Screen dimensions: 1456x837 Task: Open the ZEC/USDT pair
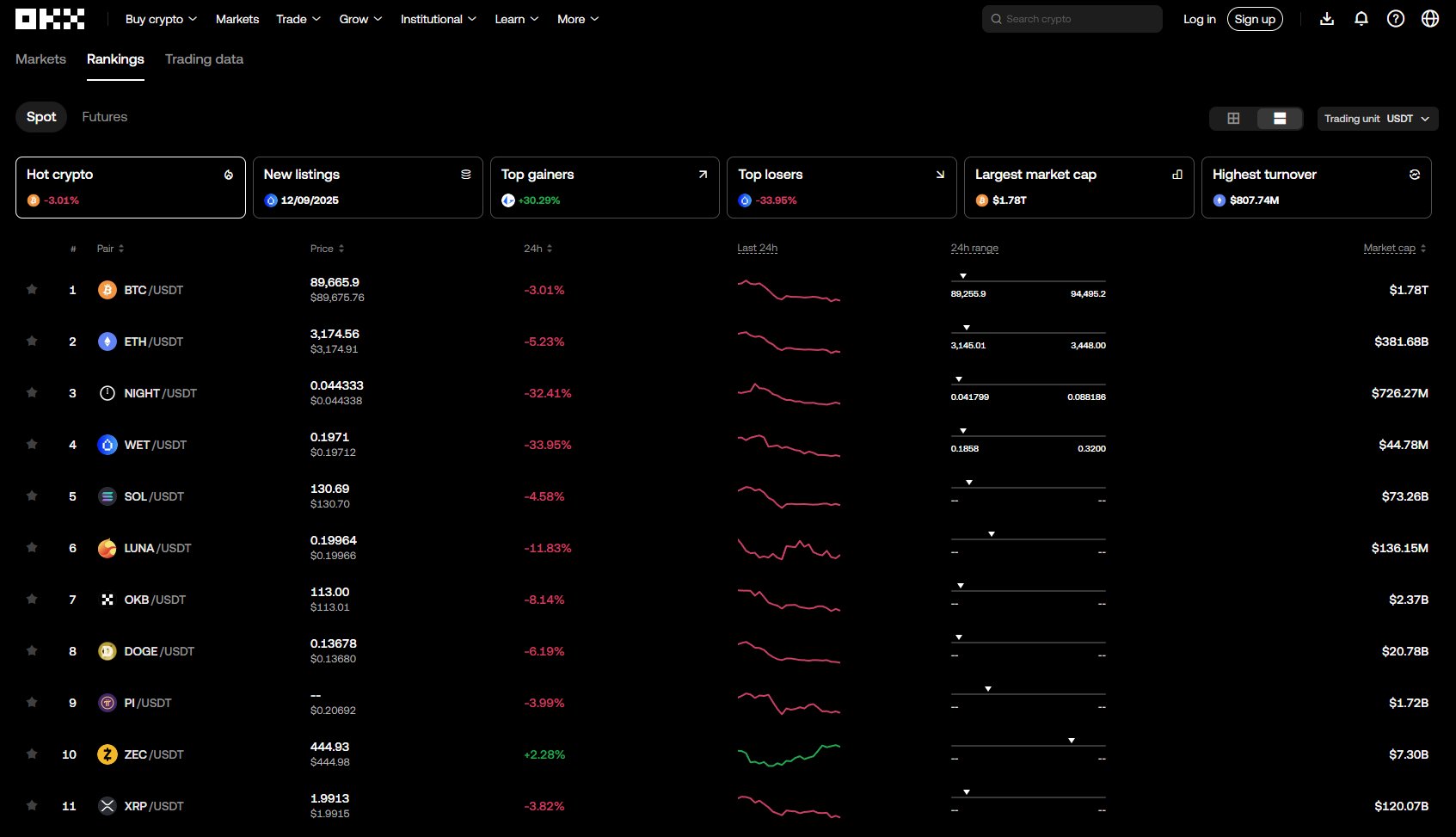pyautogui.click(x=154, y=754)
